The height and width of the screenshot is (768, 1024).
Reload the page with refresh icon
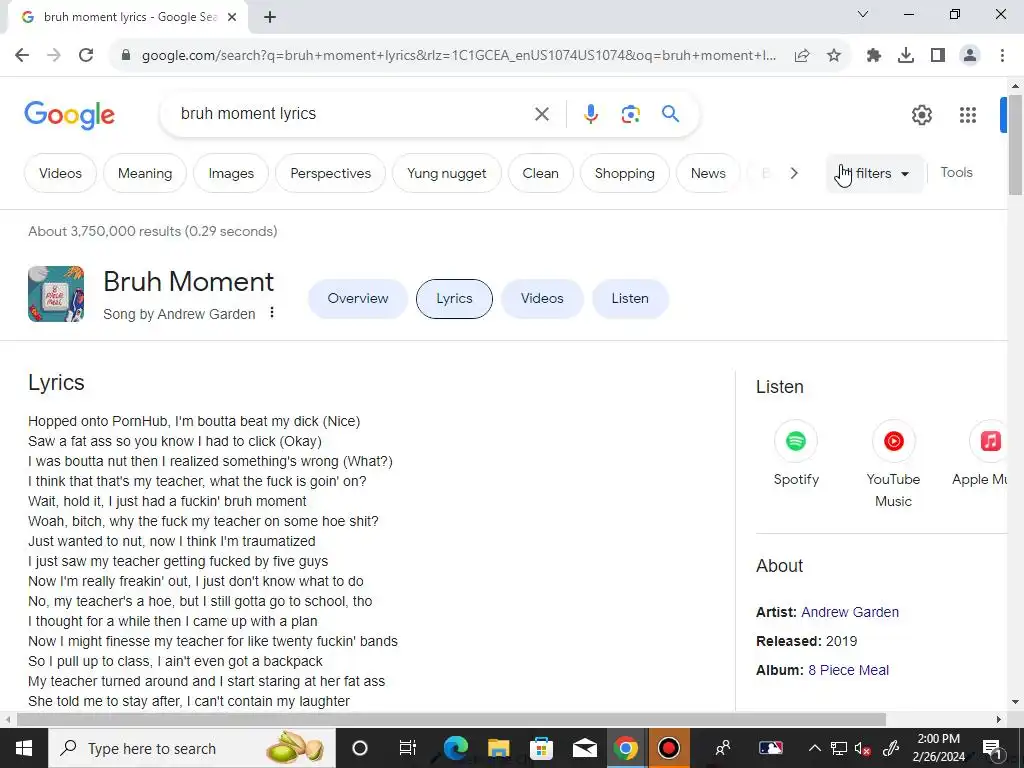click(x=86, y=56)
